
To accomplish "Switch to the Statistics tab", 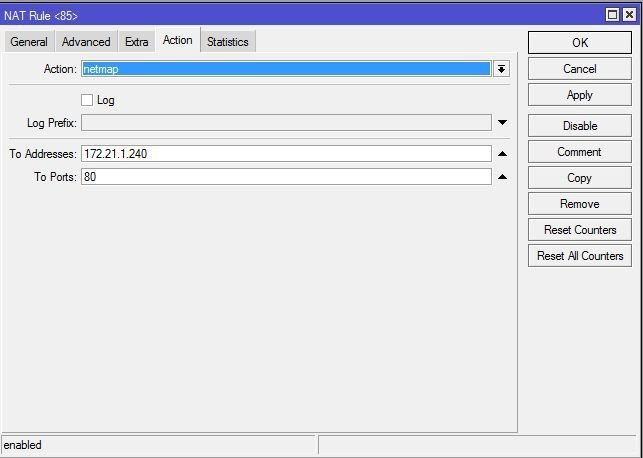I will (x=227, y=42).
